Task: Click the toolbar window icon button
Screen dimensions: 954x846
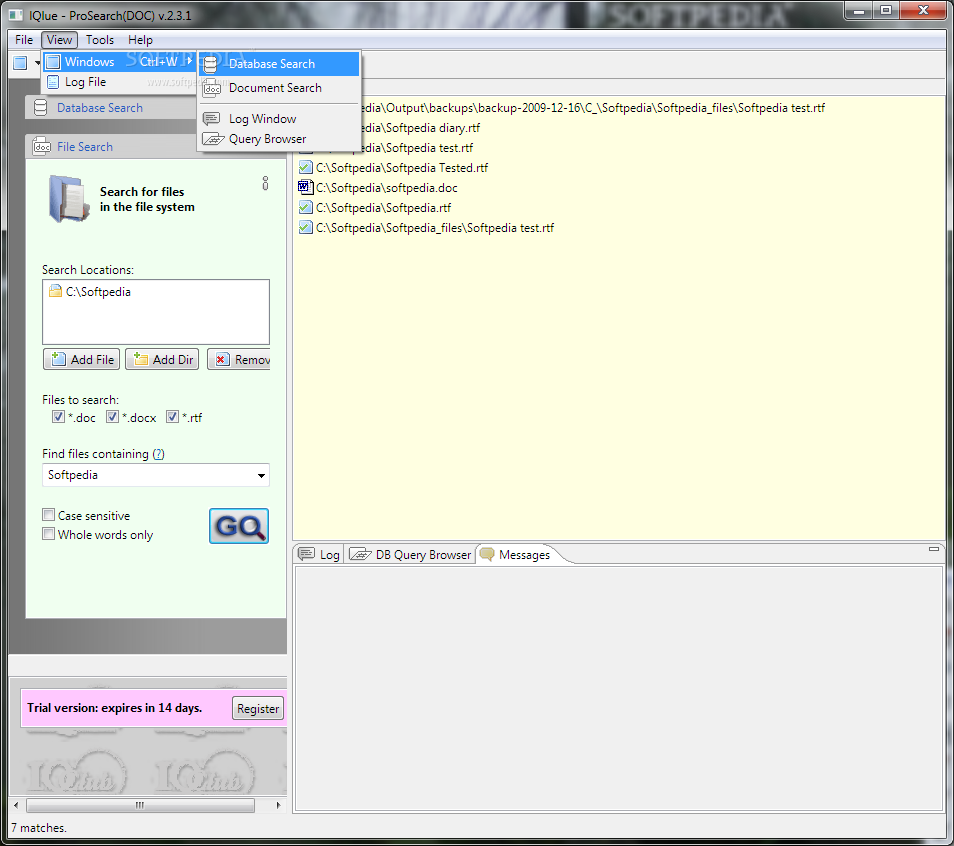Action: [x=20, y=63]
